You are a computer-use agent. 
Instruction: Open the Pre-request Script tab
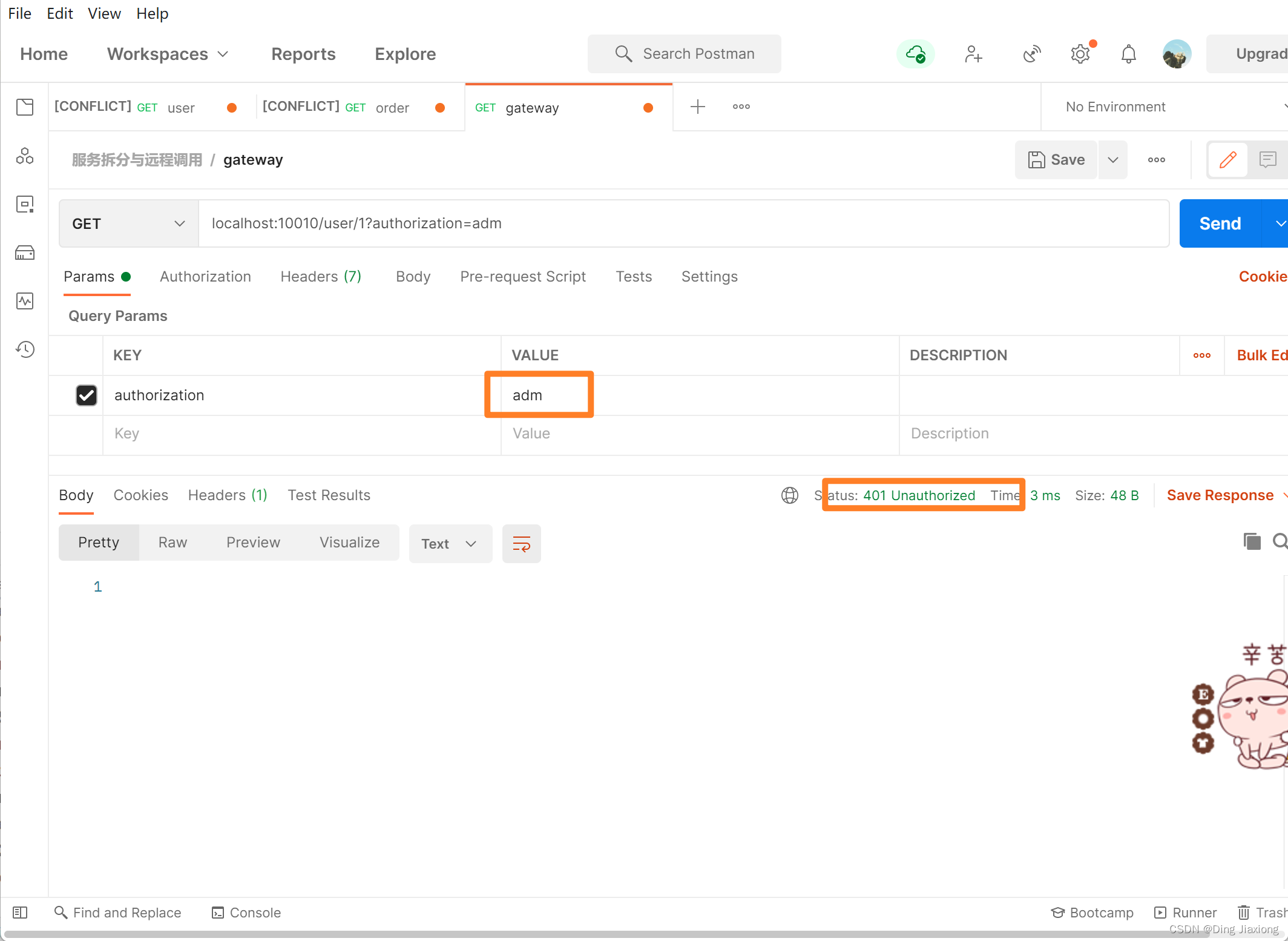point(523,276)
